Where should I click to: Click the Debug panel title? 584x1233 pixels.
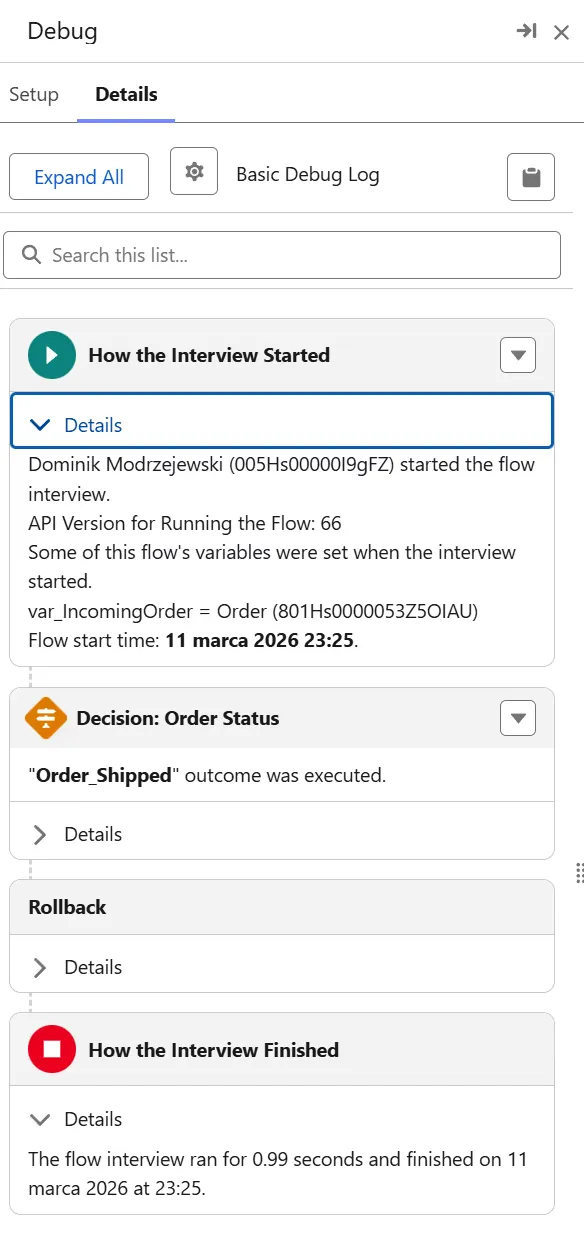click(62, 31)
